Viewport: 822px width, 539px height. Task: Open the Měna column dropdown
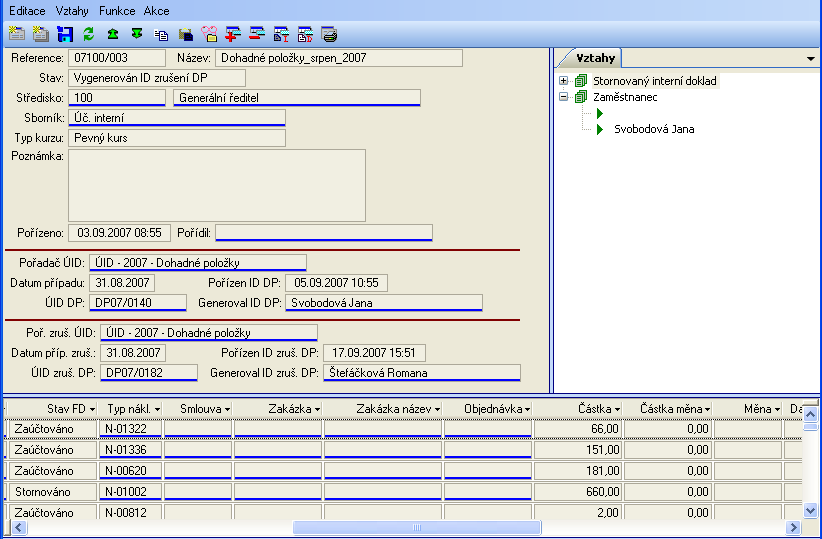(x=777, y=409)
